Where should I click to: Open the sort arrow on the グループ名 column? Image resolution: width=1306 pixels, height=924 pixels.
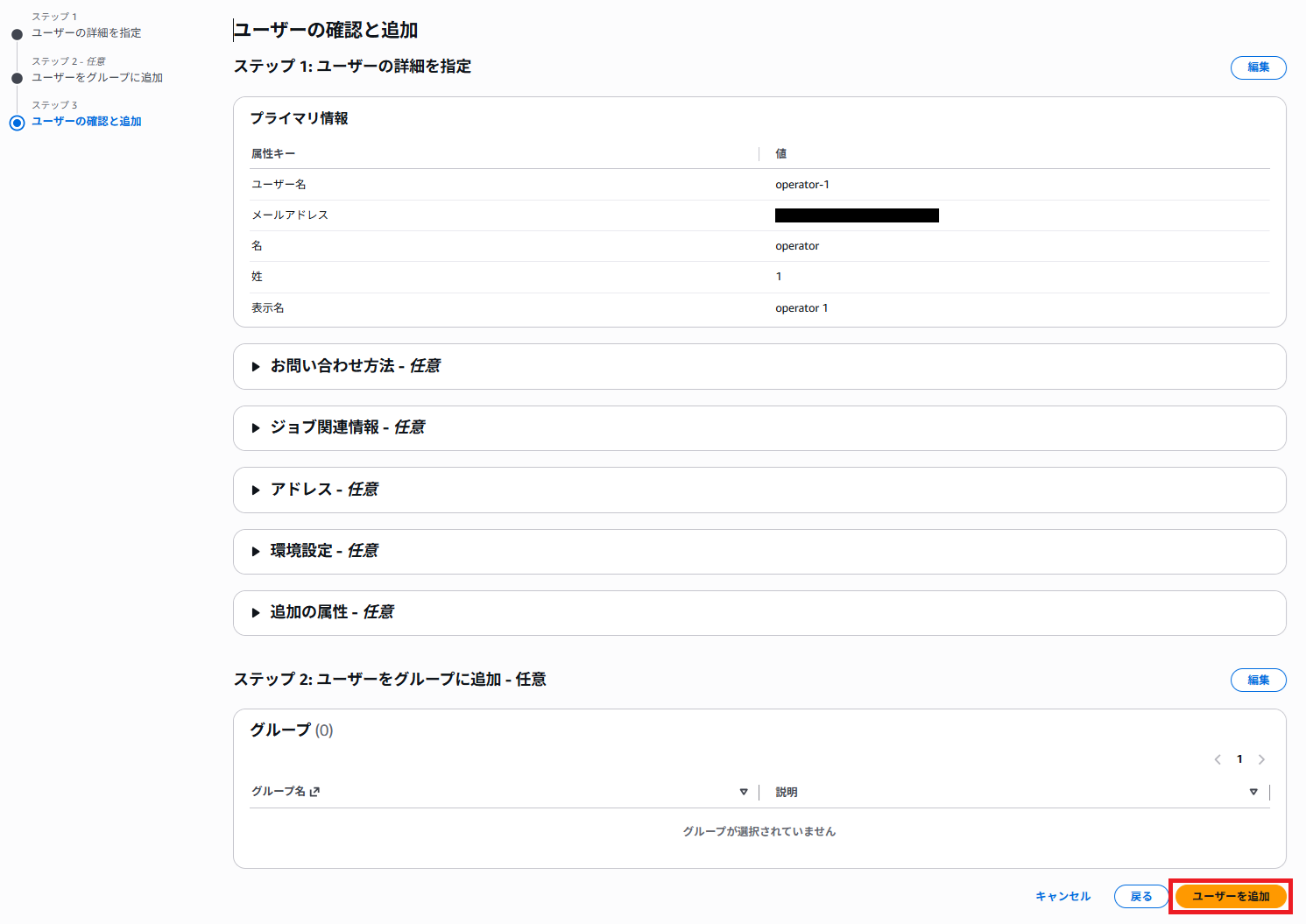click(x=745, y=791)
